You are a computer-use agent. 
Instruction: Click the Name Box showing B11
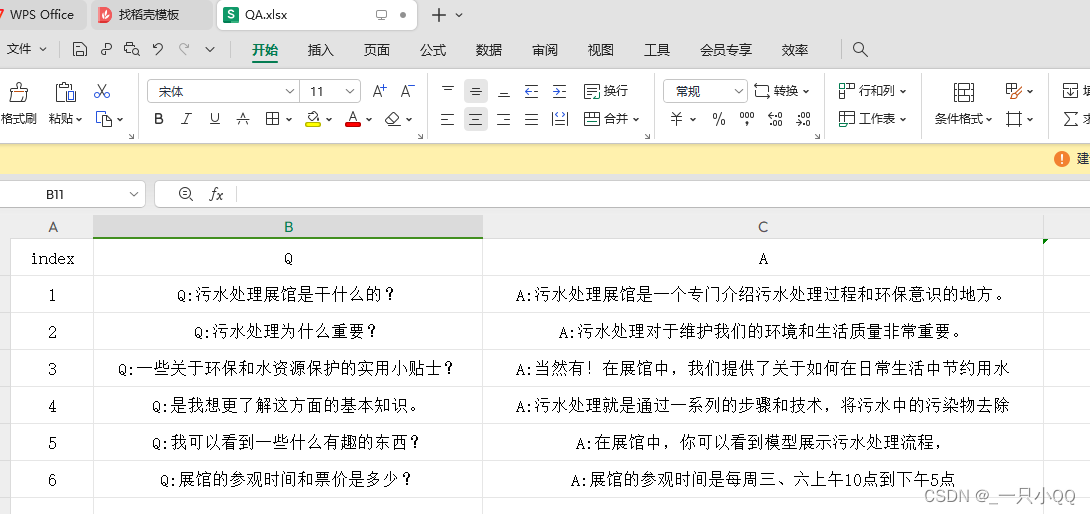tap(72, 194)
